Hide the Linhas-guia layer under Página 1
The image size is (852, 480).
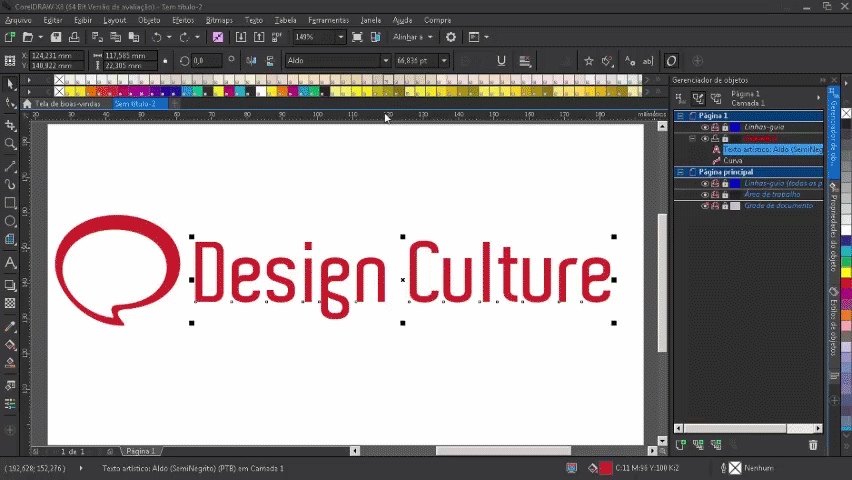click(704, 127)
